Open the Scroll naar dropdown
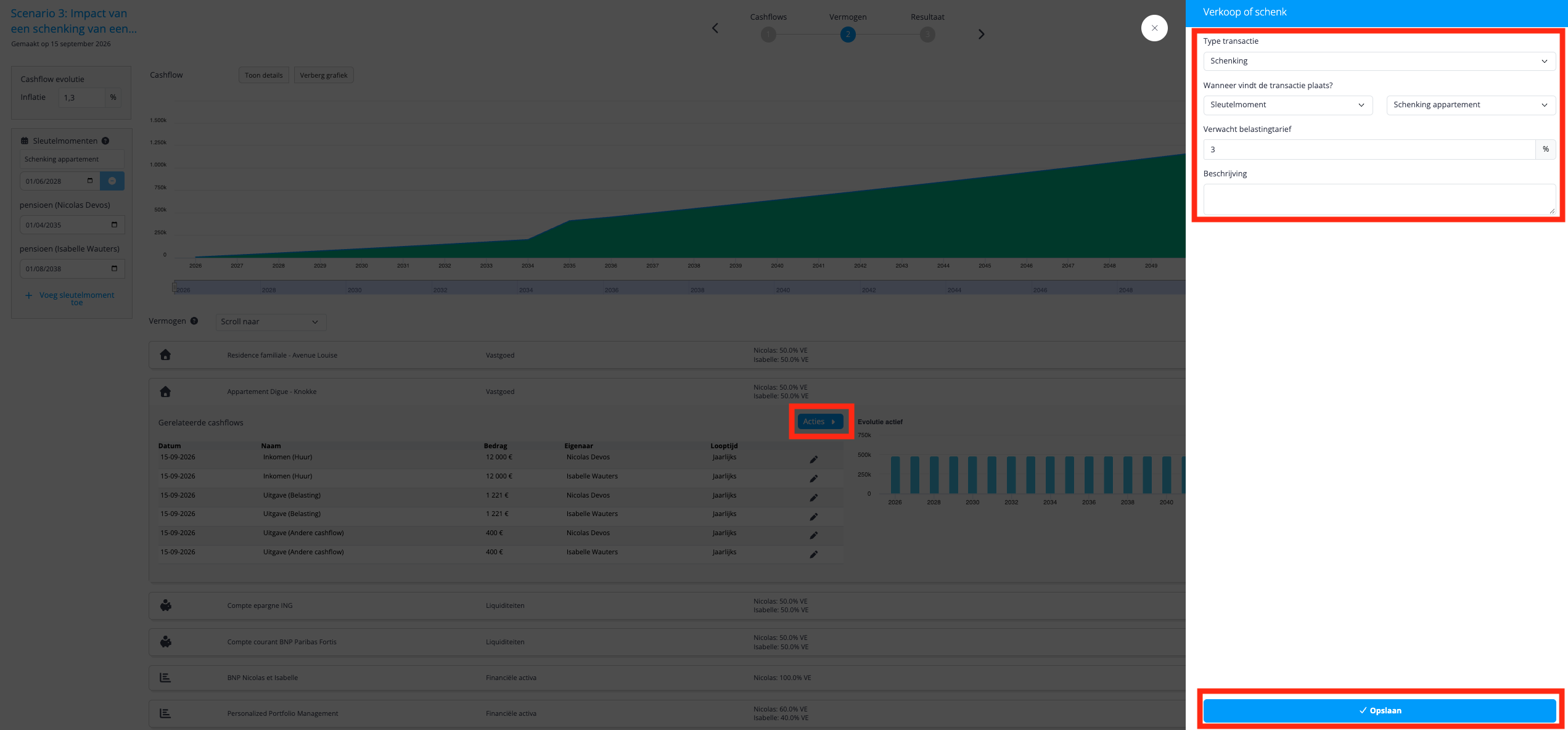This screenshot has height=730, width=1568. 271,322
